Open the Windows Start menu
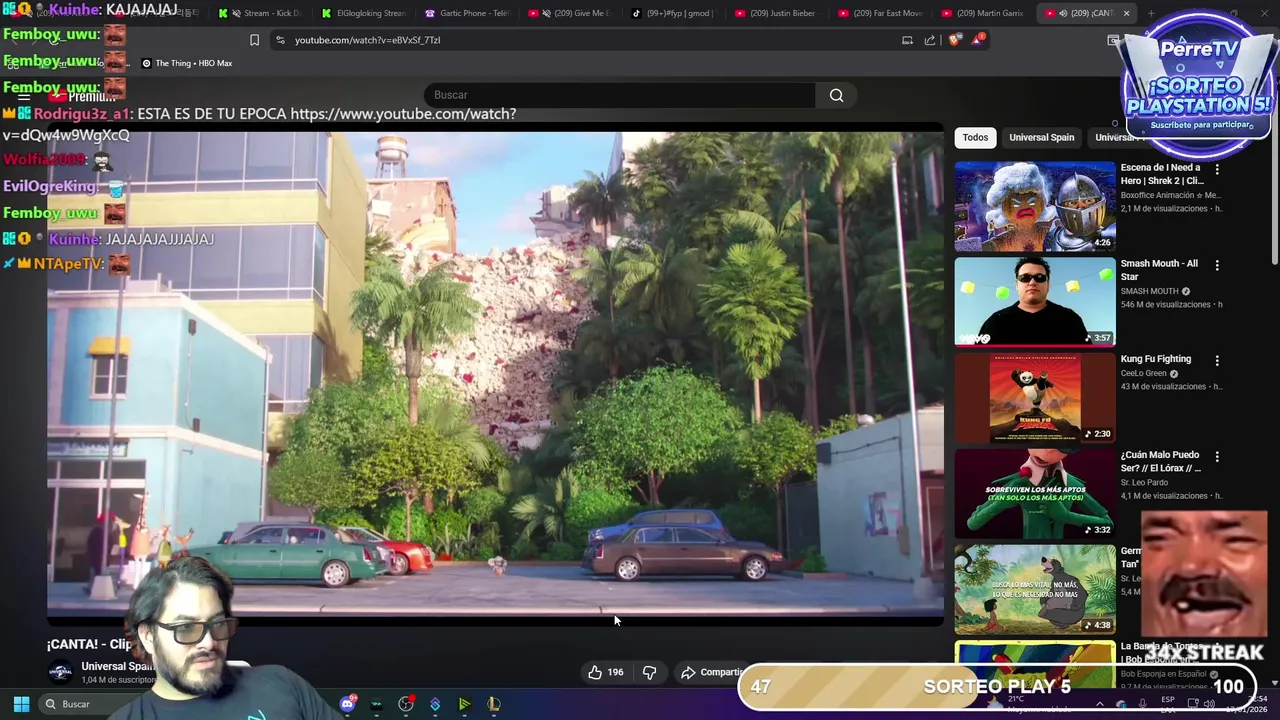Image resolution: width=1280 pixels, height=720 pixels. pyautogui.click(x=21, y=704)
